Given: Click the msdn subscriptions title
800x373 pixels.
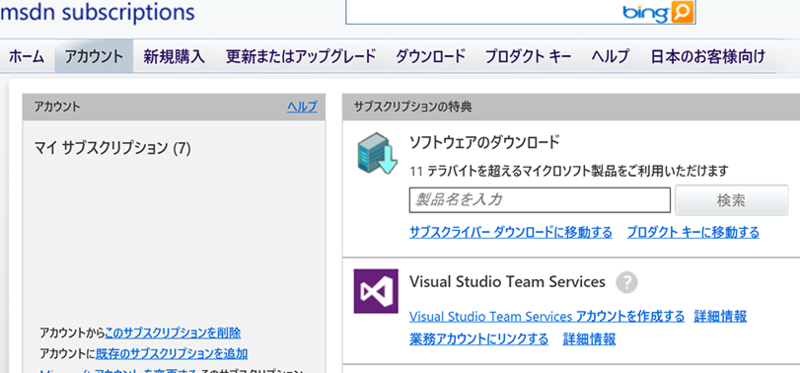Looking at the screenshot, I should 97,12.
